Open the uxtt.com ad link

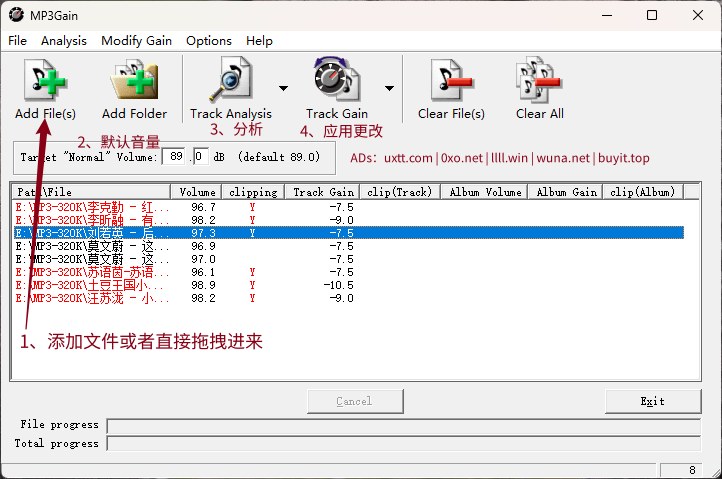(408, 158)
